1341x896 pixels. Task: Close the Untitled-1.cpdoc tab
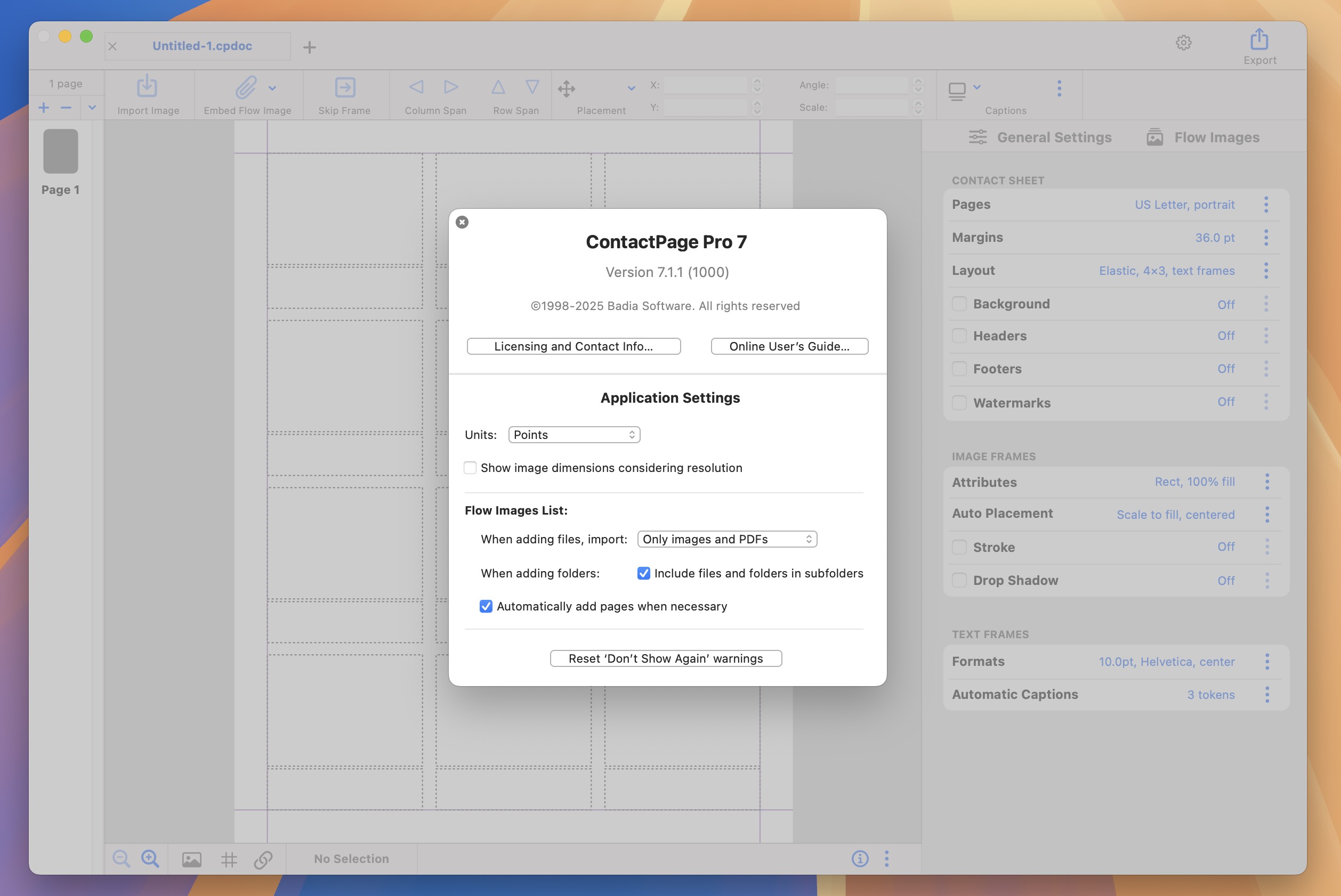[112, 46]
